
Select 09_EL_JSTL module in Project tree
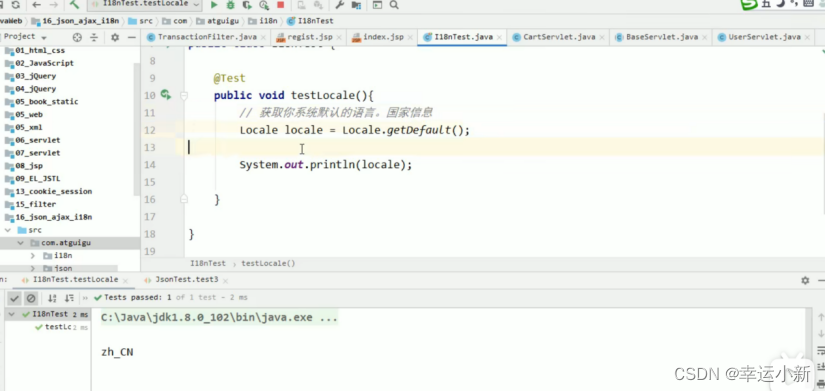click(x=38, y=179)
